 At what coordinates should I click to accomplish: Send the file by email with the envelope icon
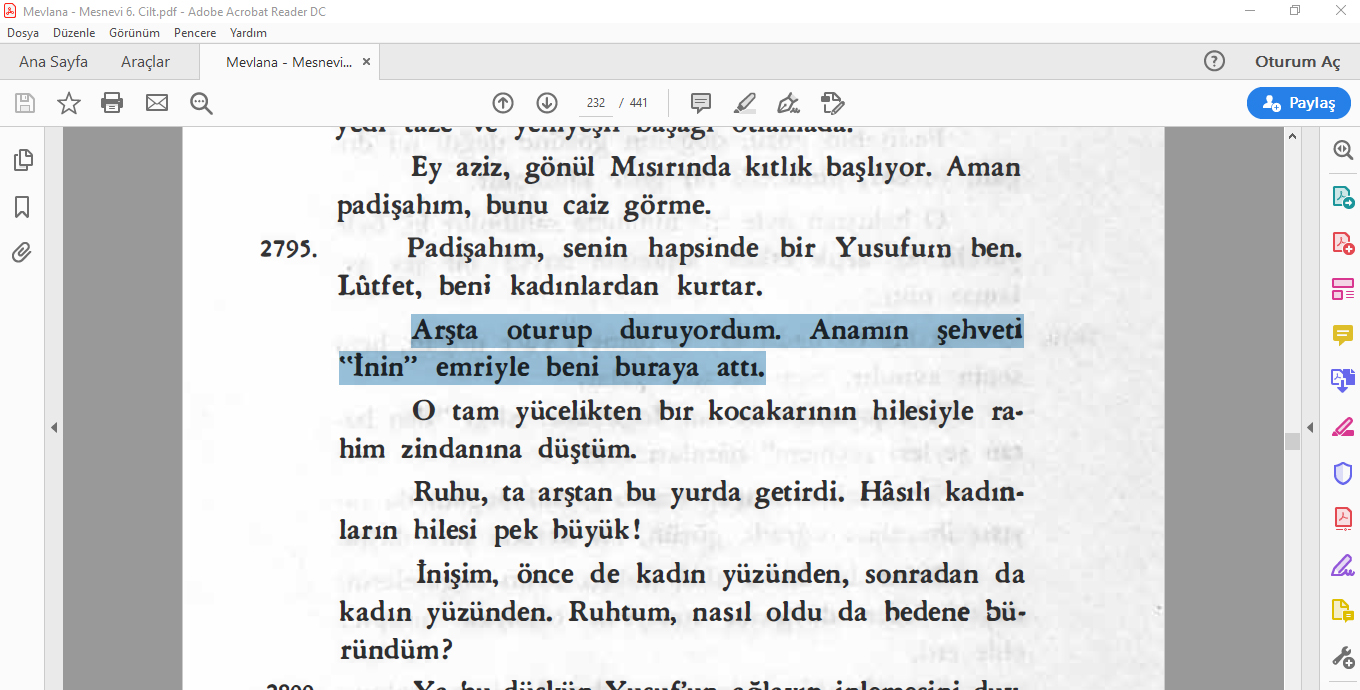click(157, 103)
